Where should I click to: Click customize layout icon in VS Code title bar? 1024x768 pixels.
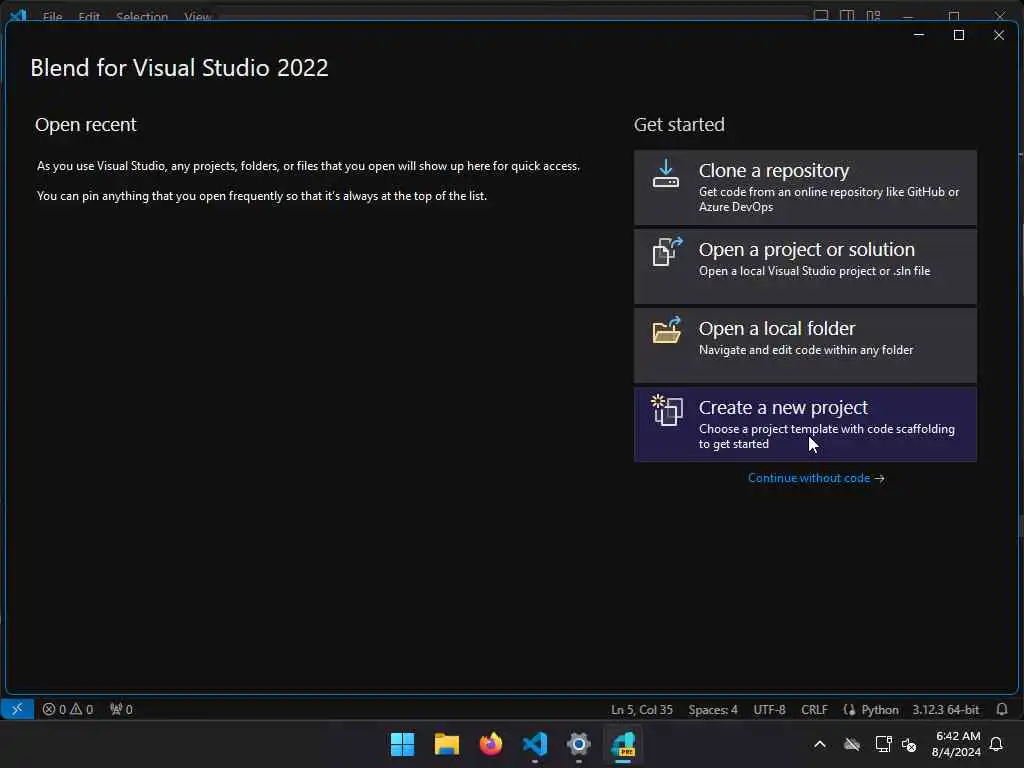pos(873,15)
